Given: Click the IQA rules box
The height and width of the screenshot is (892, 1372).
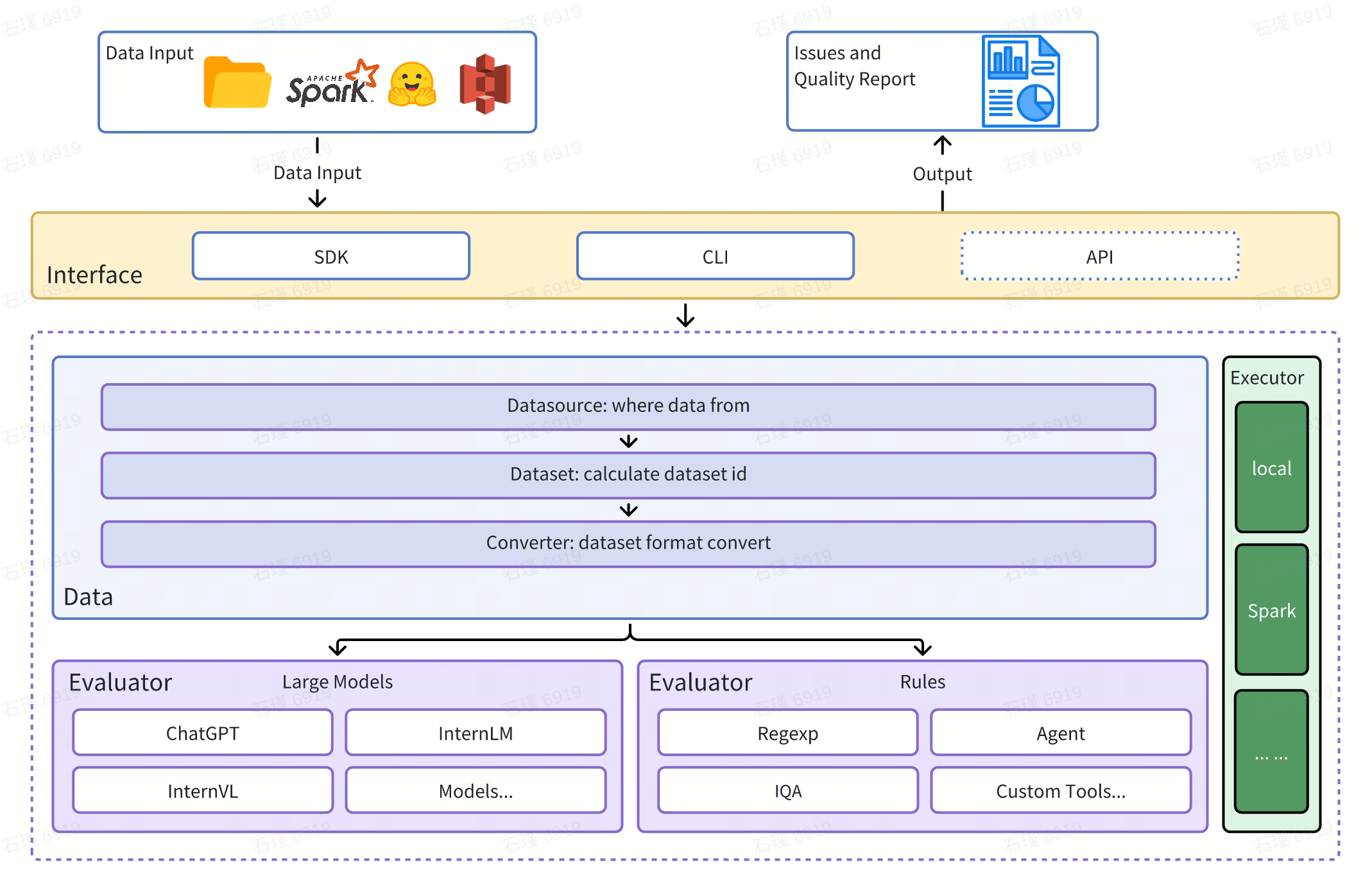Looking at the screenshot, I should 787,791.
